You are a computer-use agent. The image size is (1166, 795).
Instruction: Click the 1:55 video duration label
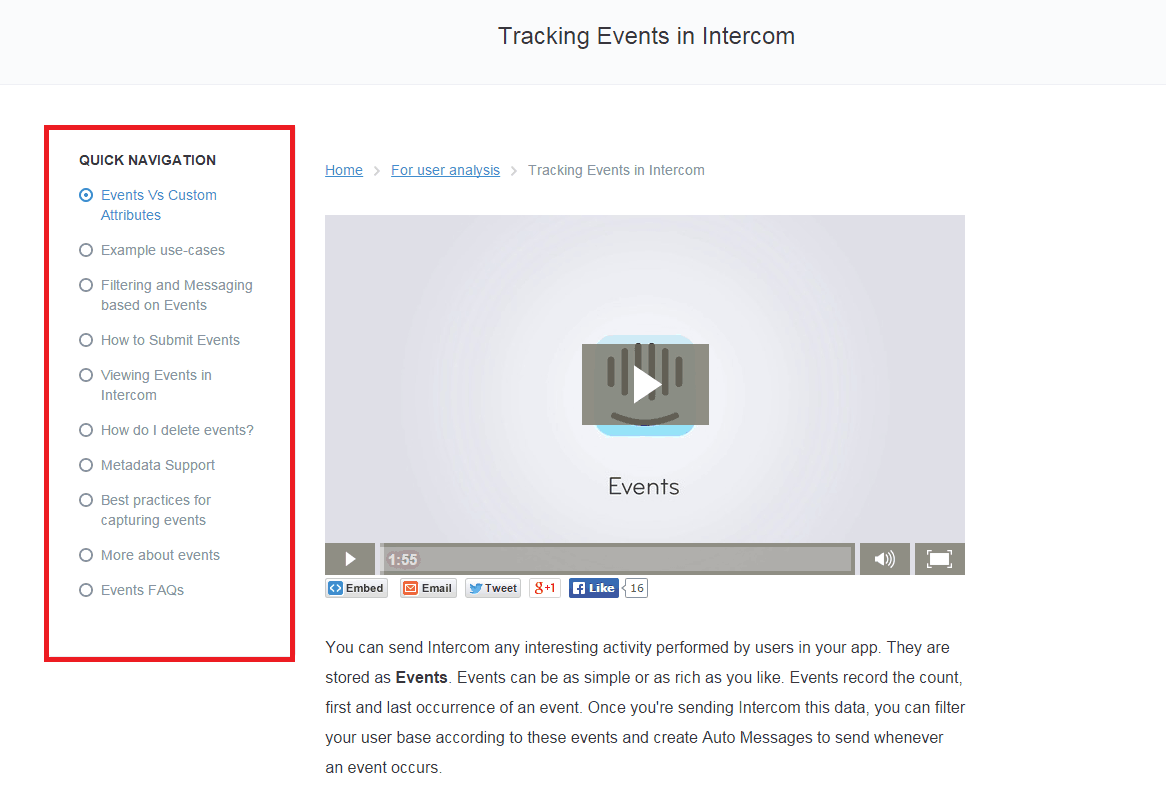[x=403, y=559]
